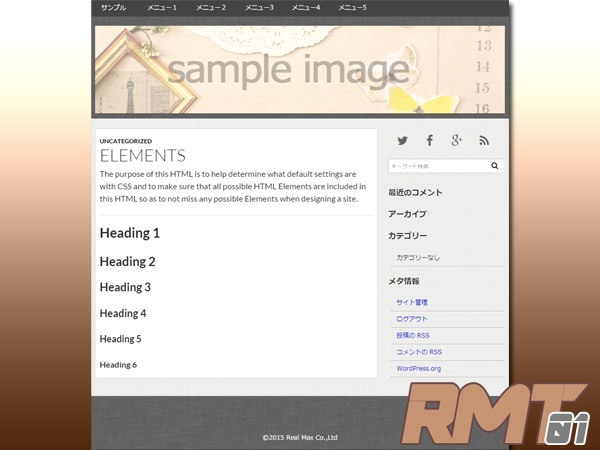Click the Heading 1 text

pos(130,233)
